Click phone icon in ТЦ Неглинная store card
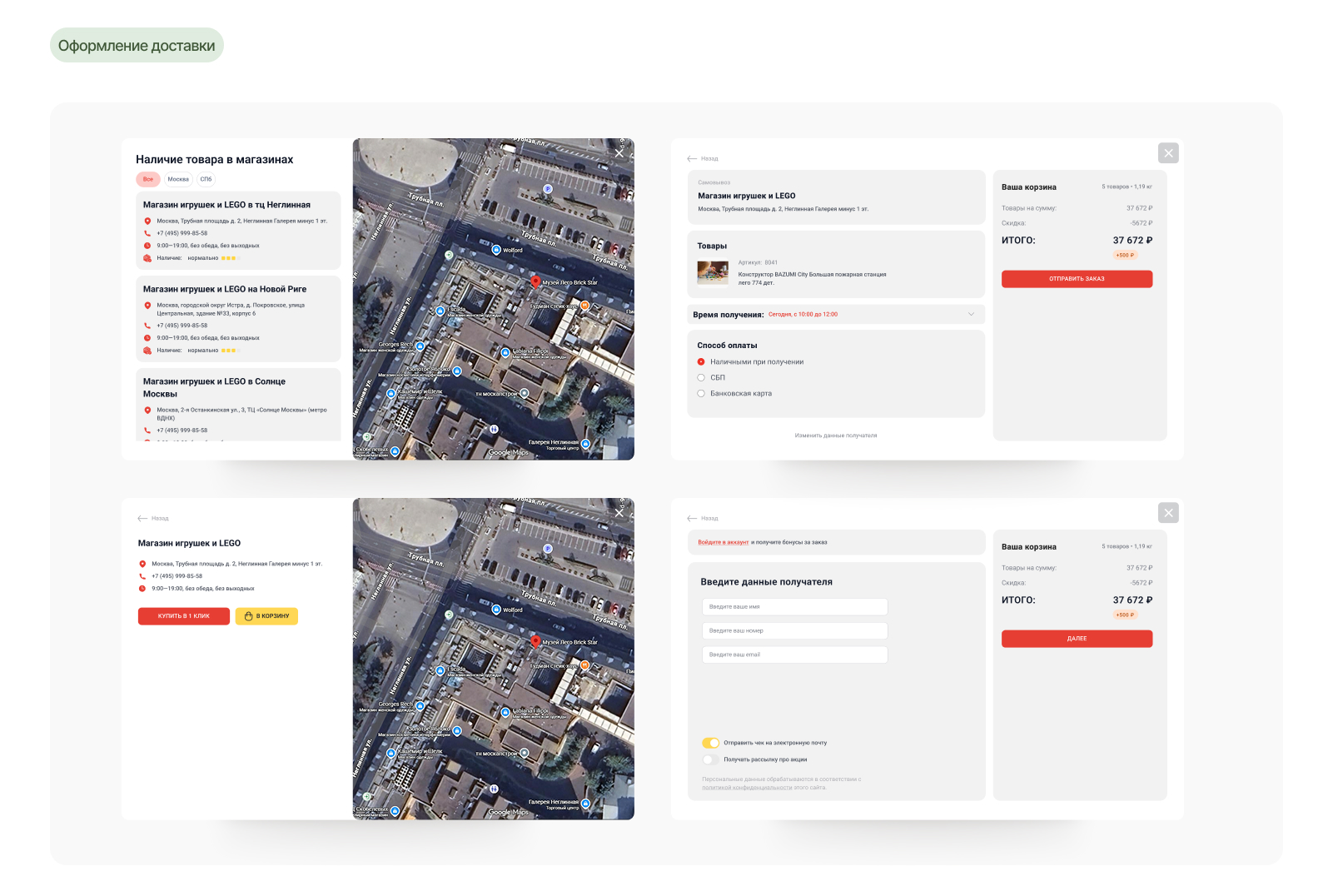Viewport: 1333px width, 896px height. [147, 233]
